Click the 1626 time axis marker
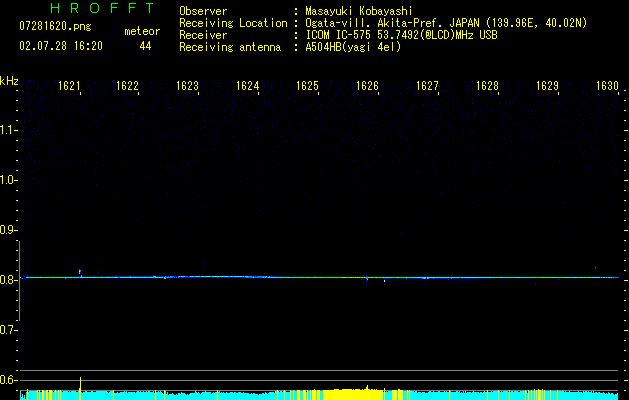The image size is (629, 400). tap(367, 86)
